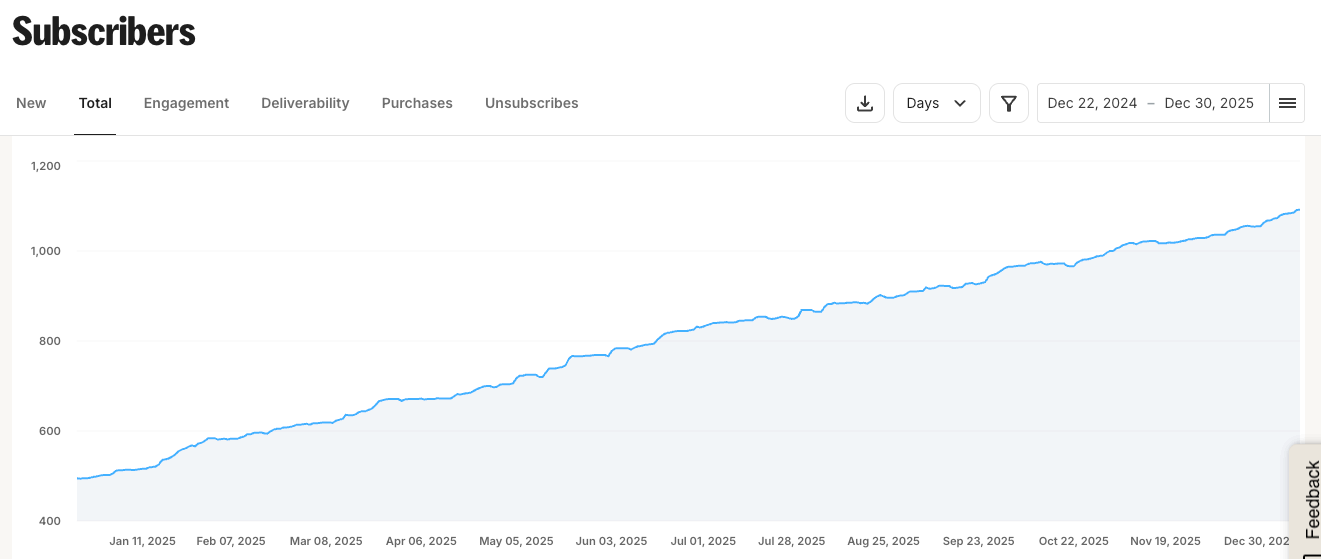Open the filter funnel icon
The image size is (1321, 559).
(1009, 103)
